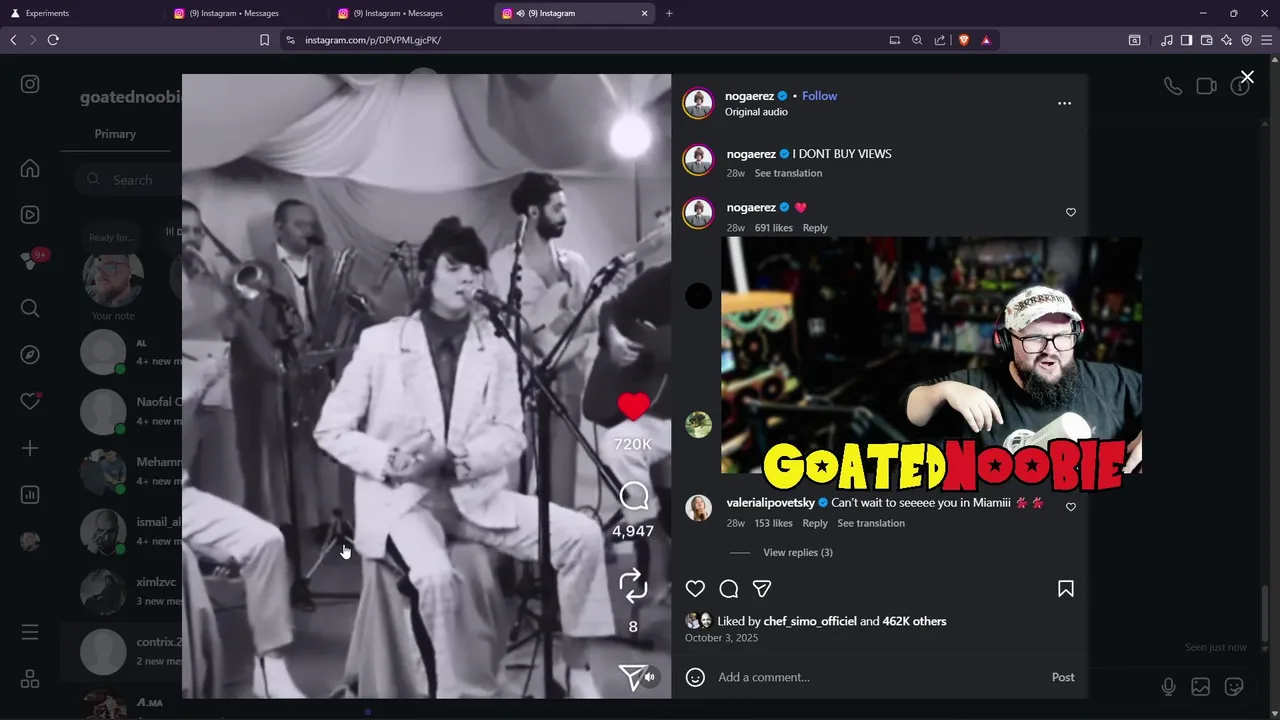Open Reels from Instagram sidebar

30,215
